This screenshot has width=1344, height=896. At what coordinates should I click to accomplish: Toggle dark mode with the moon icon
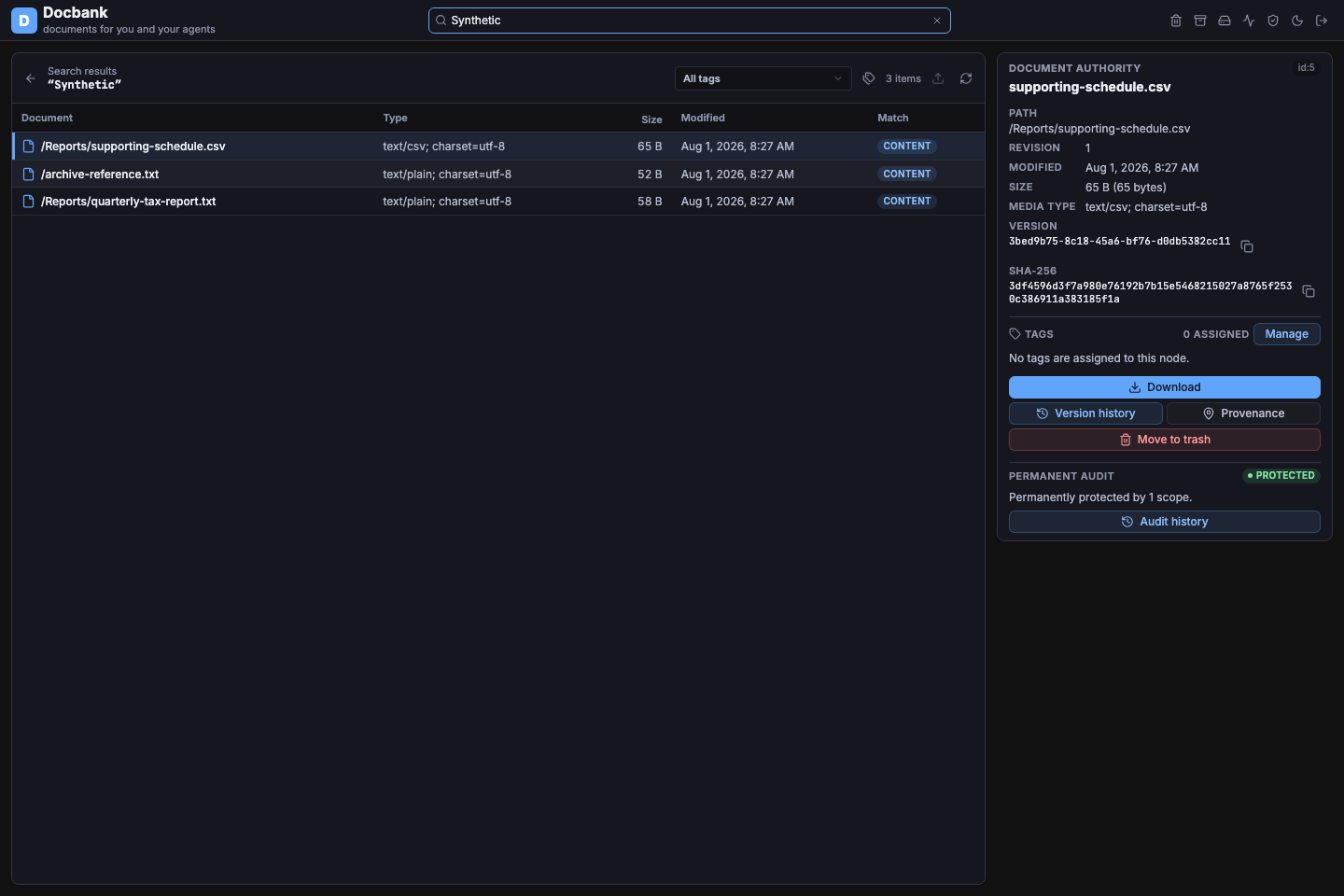(x=1297, y=21)
